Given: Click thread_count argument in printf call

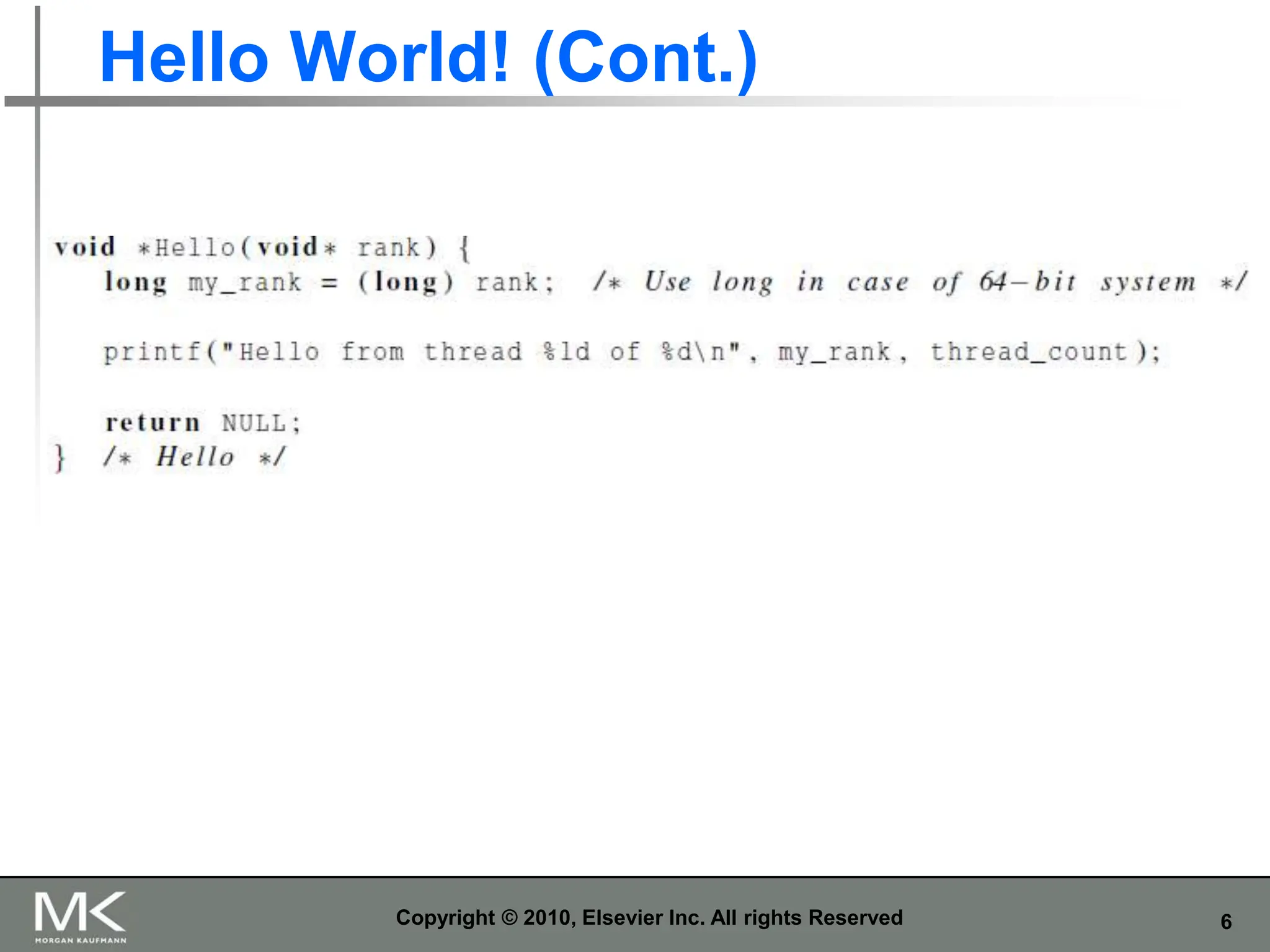Looking at the screenshot, I should tap(1029, 353).
